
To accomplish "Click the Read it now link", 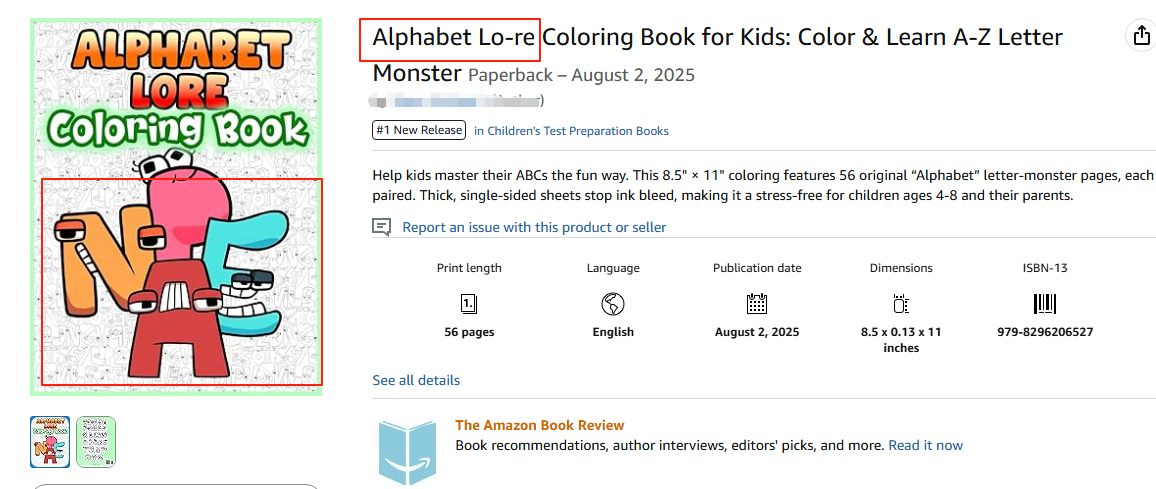I will click(925, 445).
